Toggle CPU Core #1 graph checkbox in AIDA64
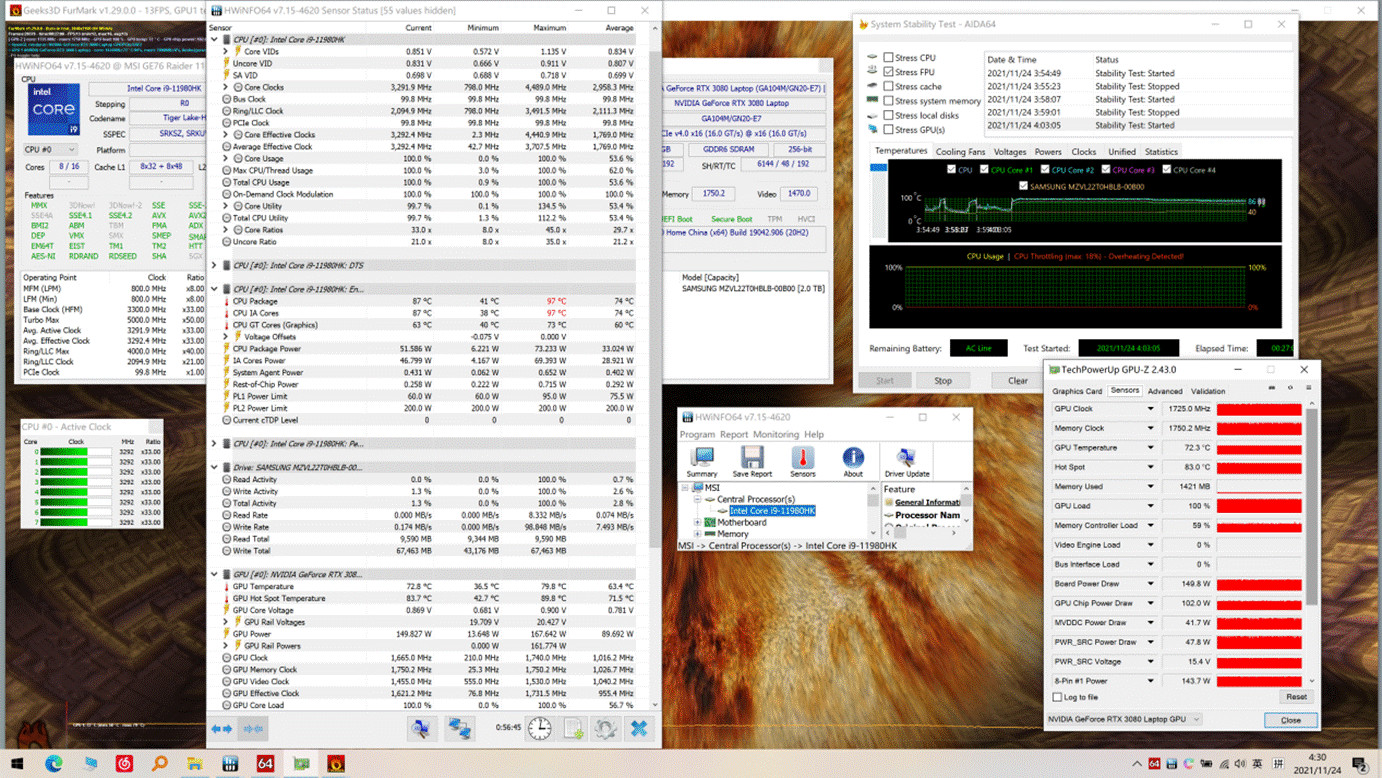The image size is (1382, 778). [x=984, y=170]
